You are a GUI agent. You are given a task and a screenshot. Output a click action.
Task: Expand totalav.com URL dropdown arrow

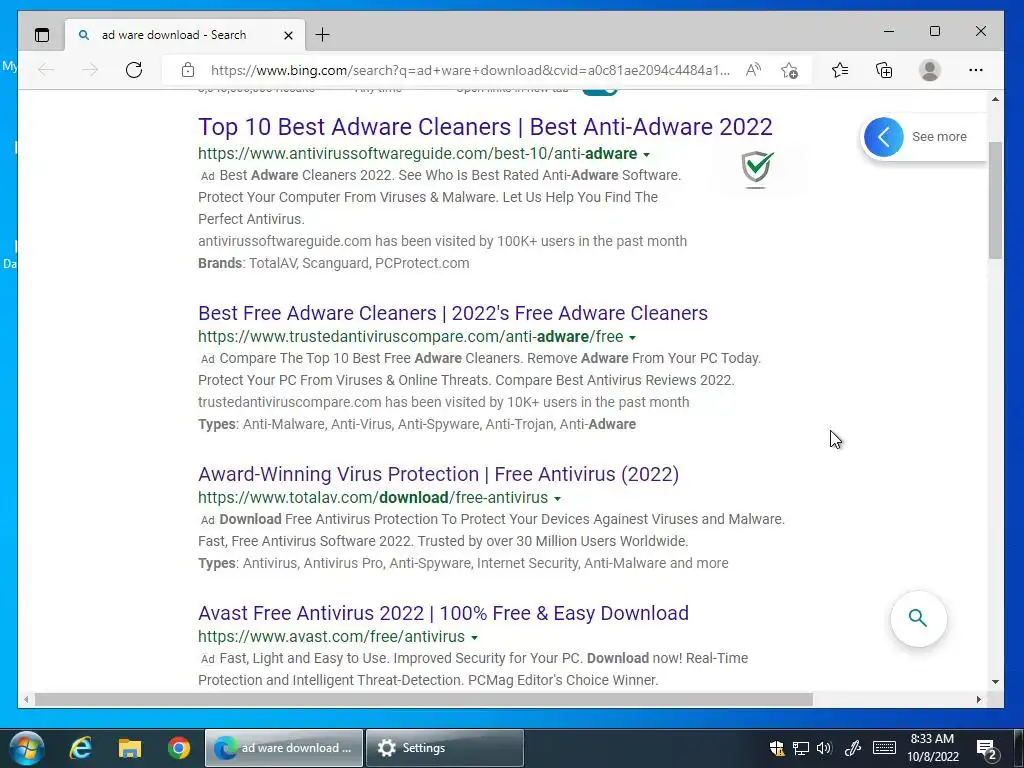(x=557, y=499)
